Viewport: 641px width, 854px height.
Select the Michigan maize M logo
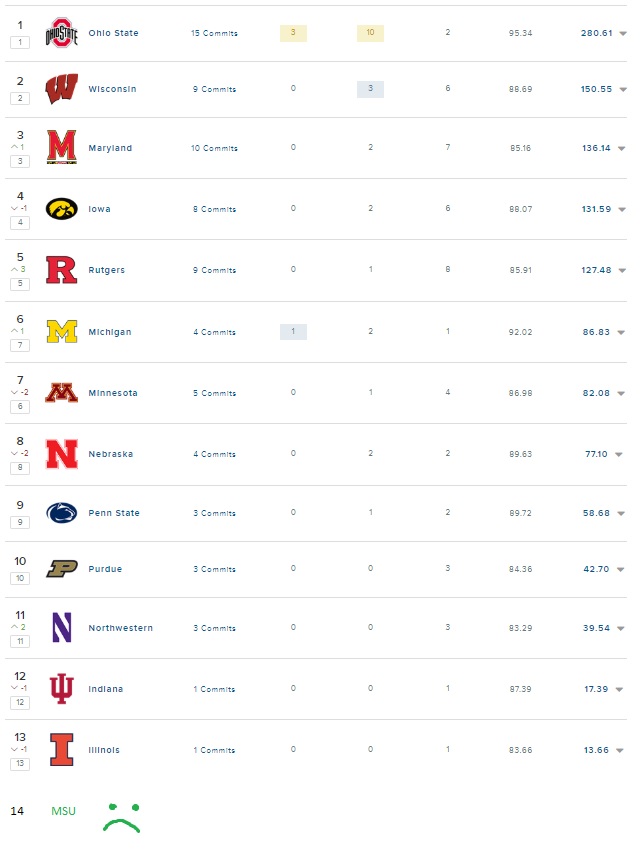click(62, 331)
